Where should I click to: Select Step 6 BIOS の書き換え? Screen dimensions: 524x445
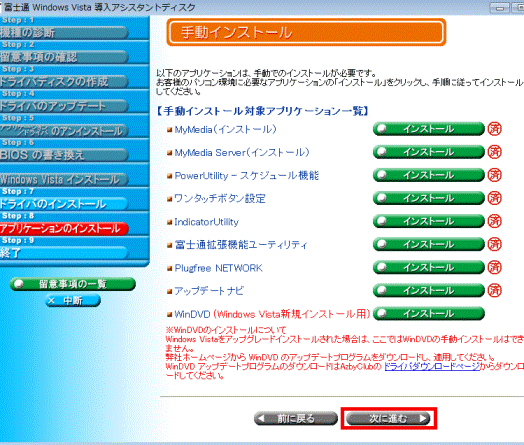pos(64,155)
